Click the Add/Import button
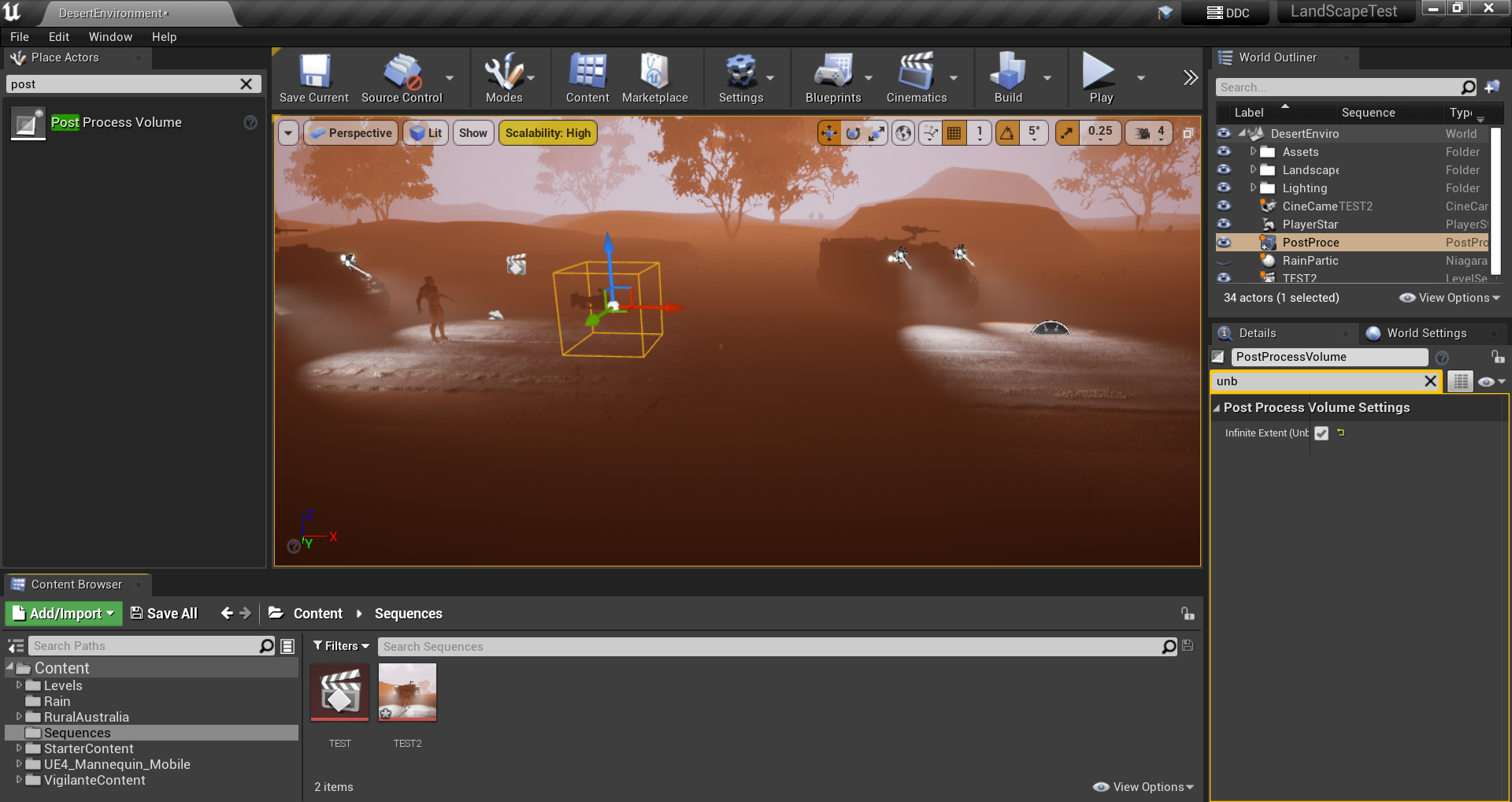Viewport: 1512px width, 802px height. click(x=64, y=614)
